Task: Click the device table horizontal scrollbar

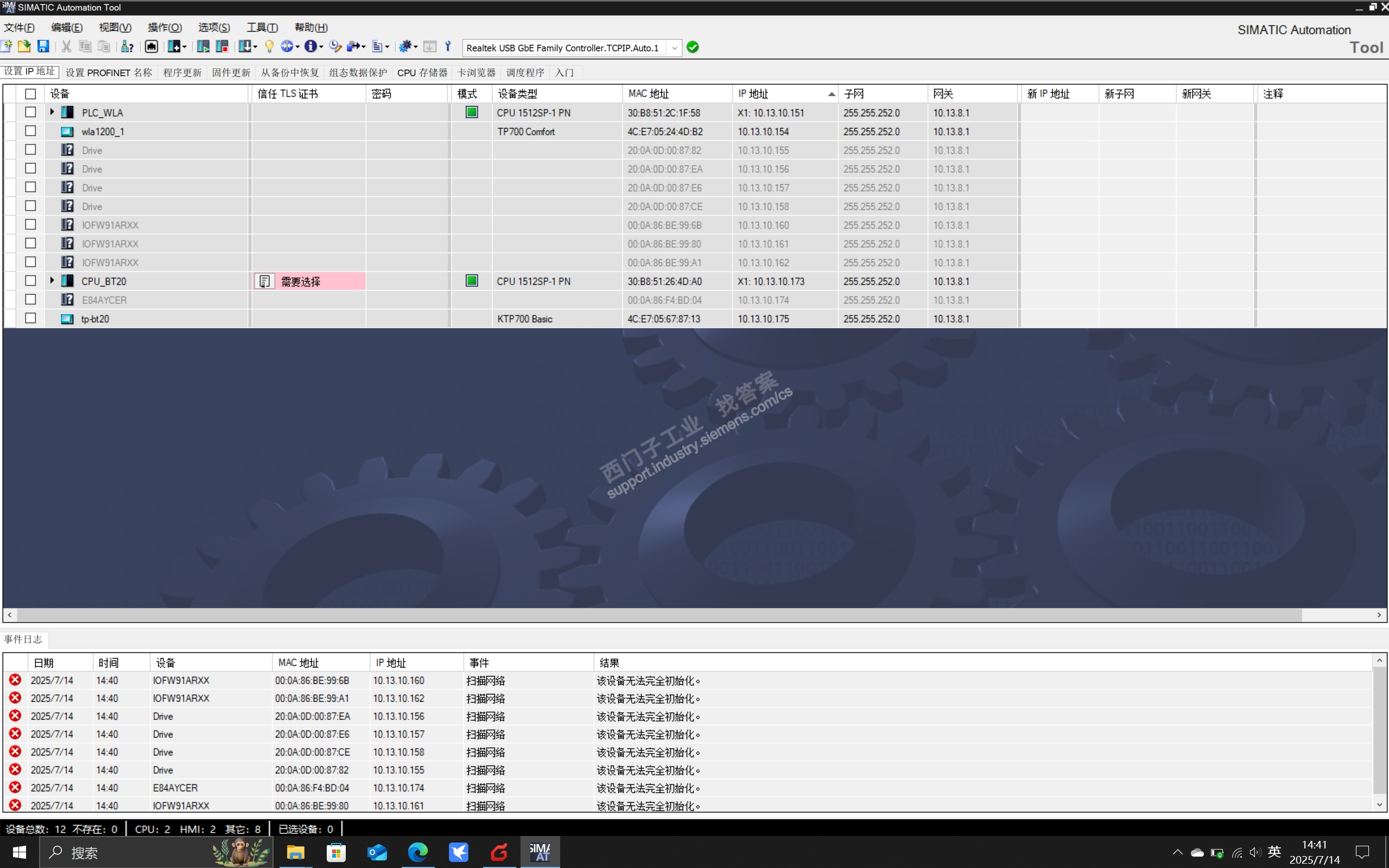Action: click(x=659, y=615)
